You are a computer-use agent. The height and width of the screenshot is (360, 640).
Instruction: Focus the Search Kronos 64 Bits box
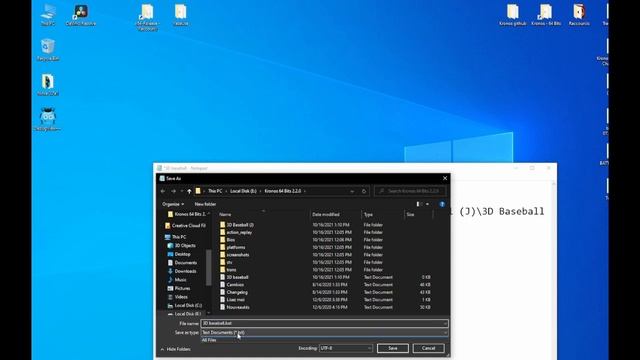[410, 191]
